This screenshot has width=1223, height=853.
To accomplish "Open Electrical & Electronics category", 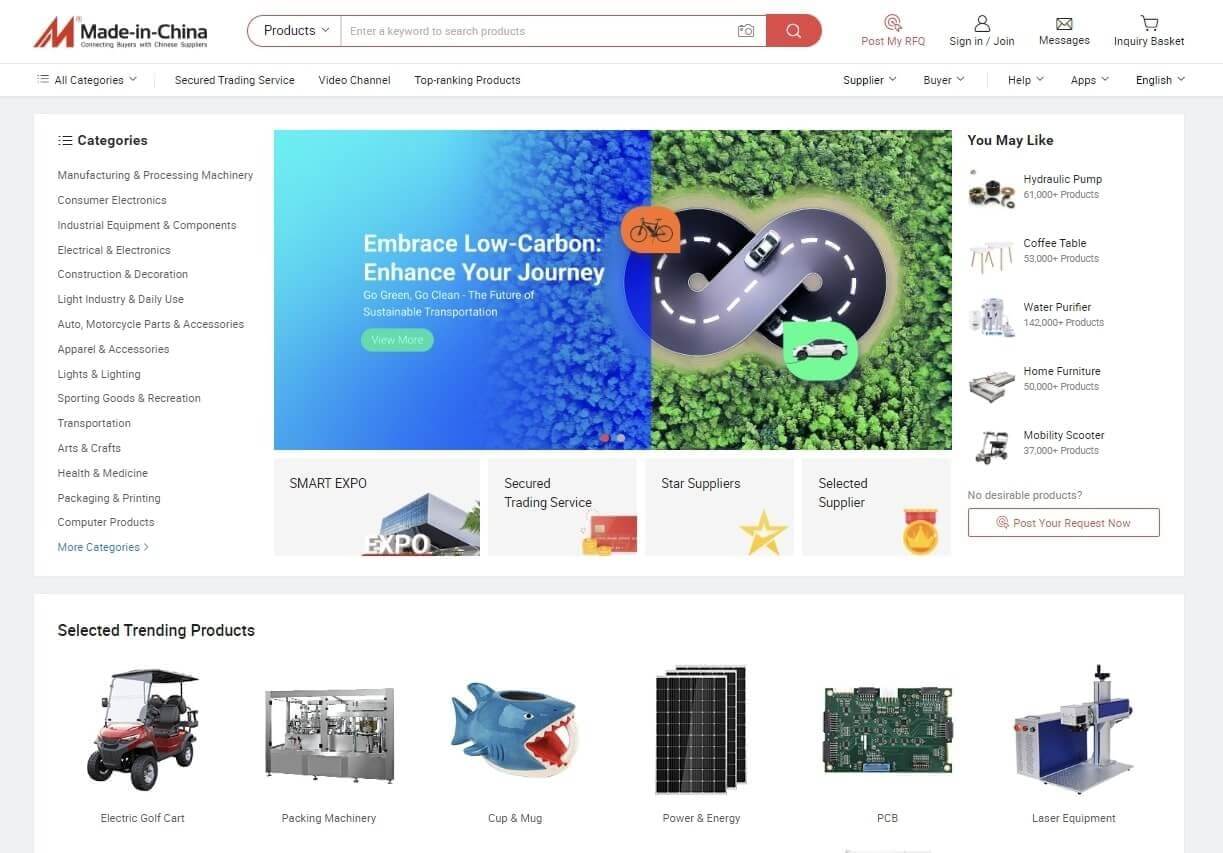I will (114, 250).
